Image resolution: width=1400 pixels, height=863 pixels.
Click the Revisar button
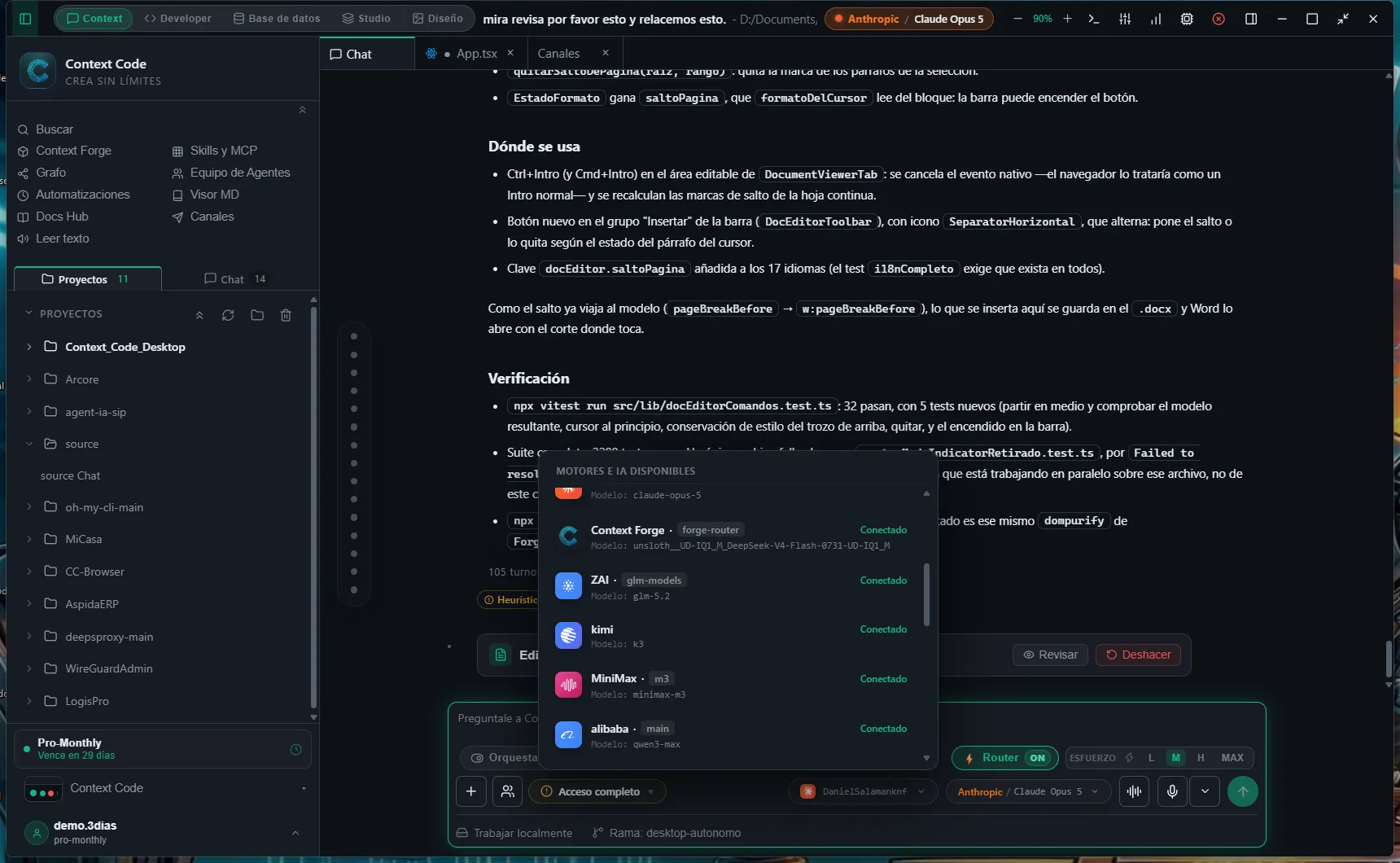click(1050, 655)
